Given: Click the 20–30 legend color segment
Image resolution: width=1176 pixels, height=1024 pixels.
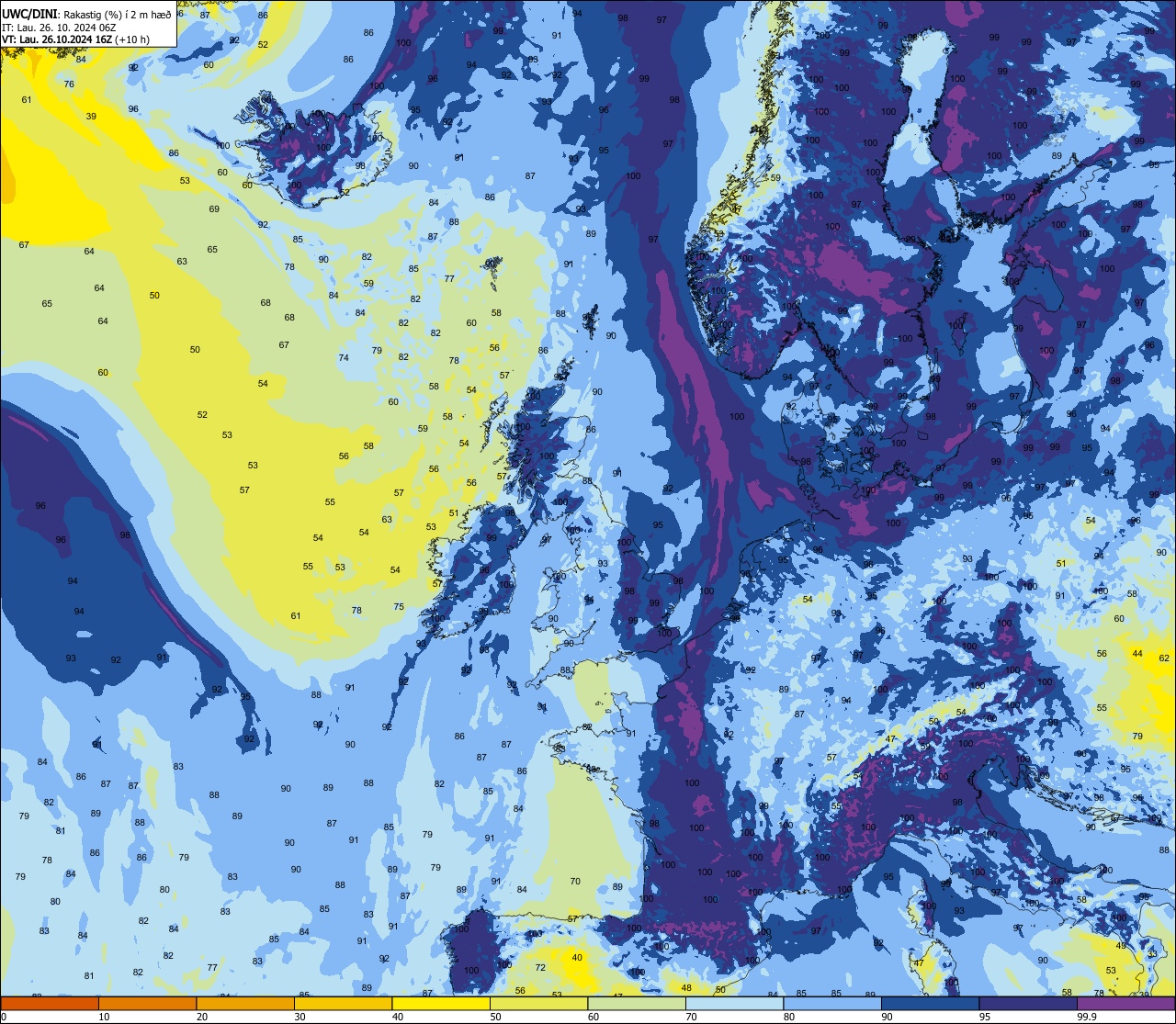Looking at the screenshot, I should (x=245, y=1003).
